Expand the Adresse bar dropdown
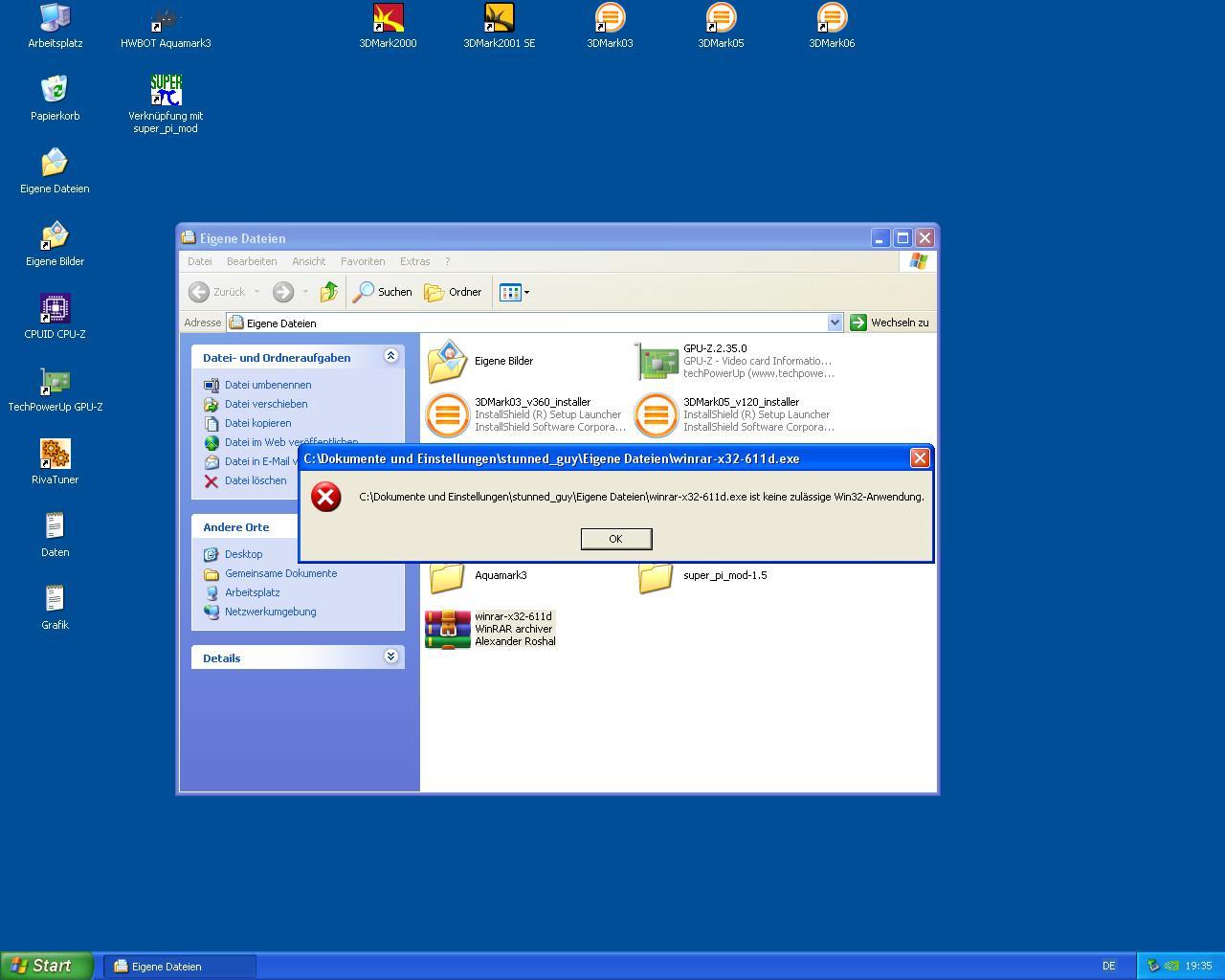 [835, 323]
